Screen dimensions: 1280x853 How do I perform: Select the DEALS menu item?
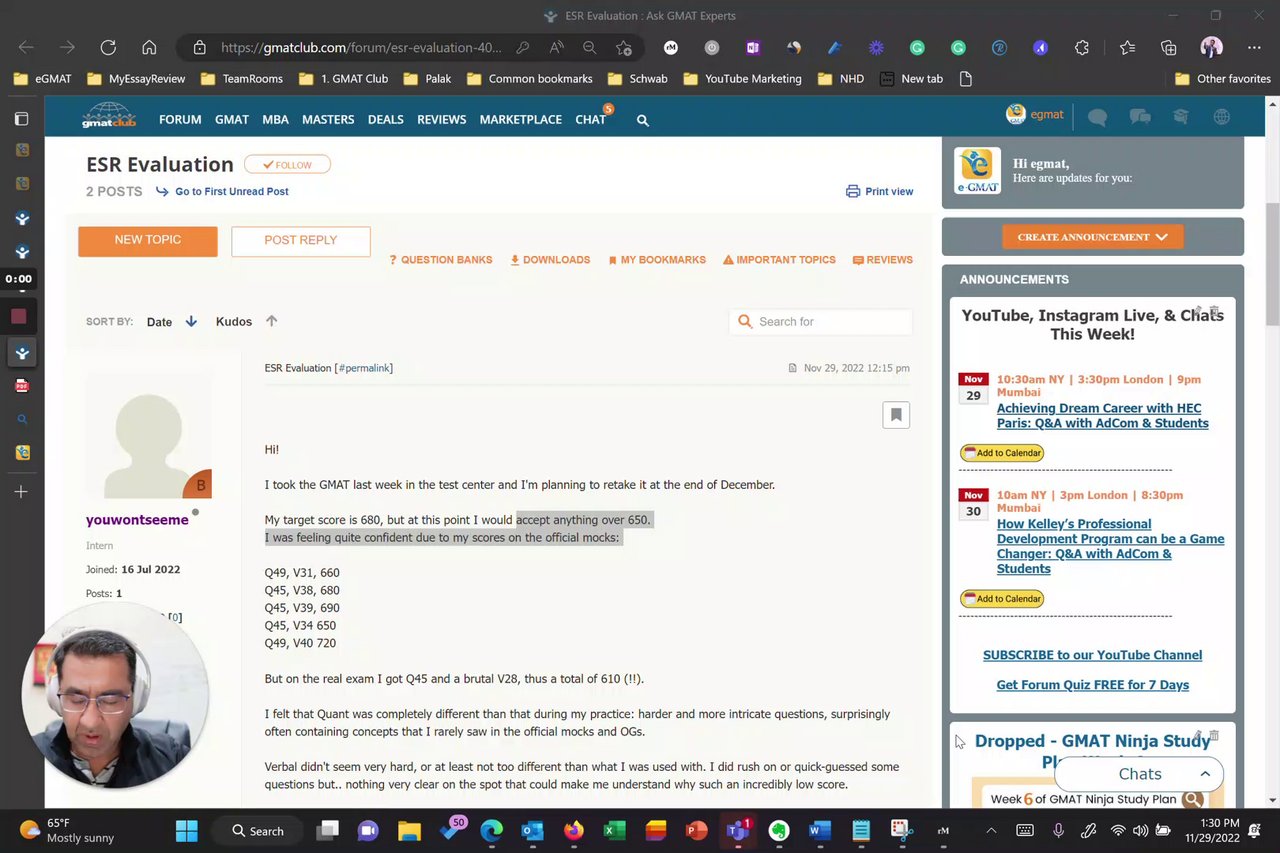click(385, 120)
